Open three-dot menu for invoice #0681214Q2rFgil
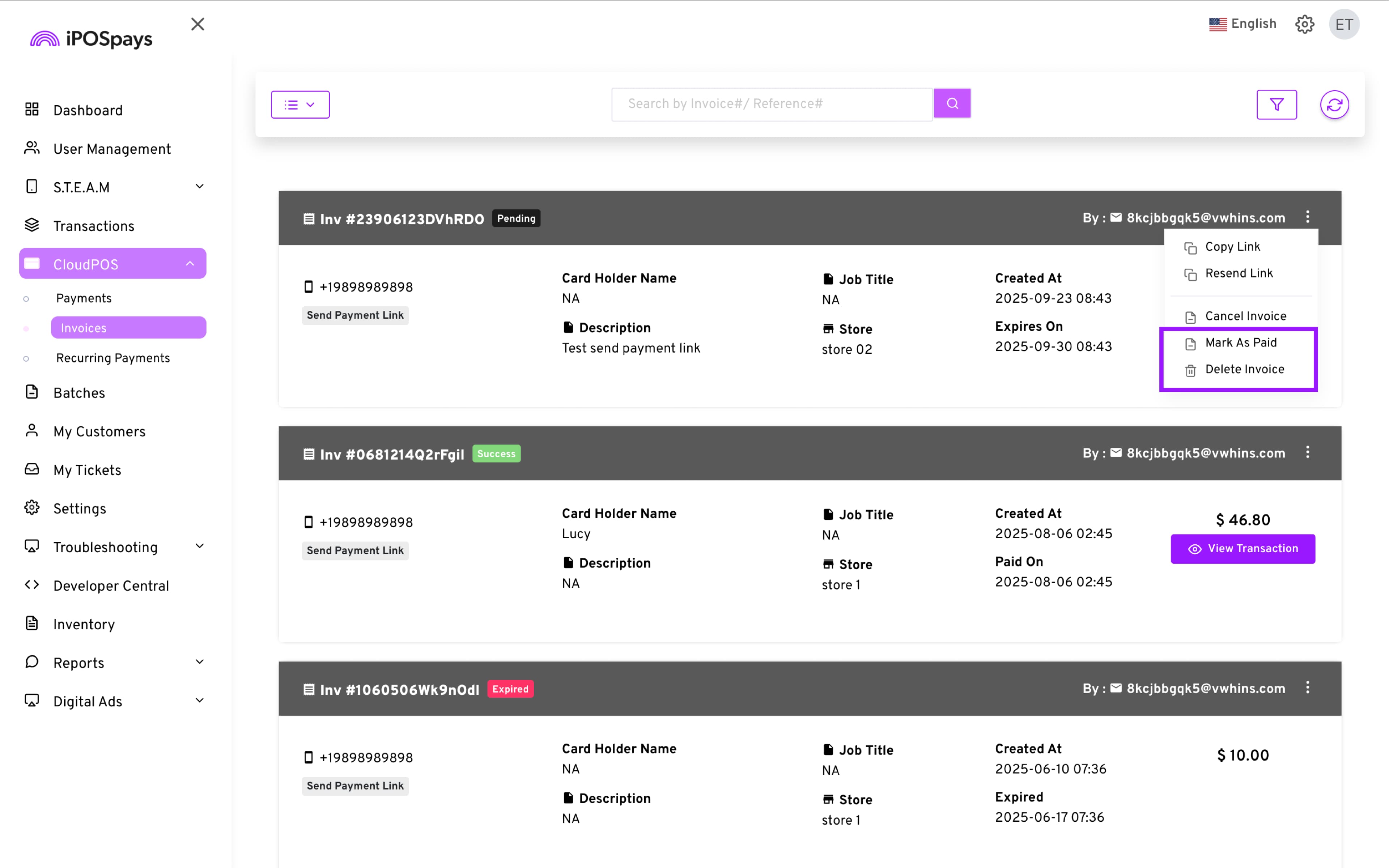Image resolution: width=1389 pixels, height=868 pixels. 1308,452
